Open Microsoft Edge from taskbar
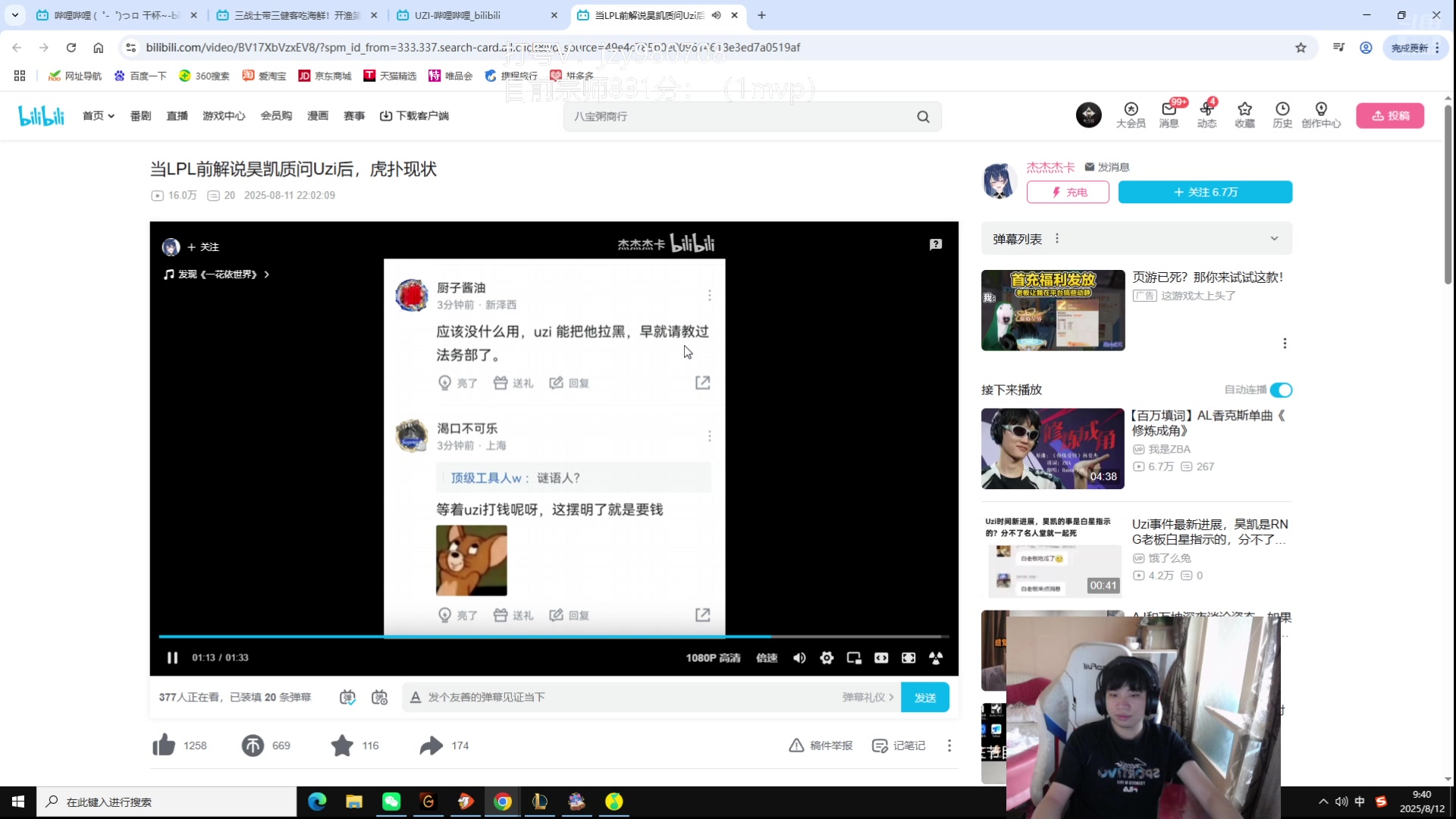 (x=317, y=802)
